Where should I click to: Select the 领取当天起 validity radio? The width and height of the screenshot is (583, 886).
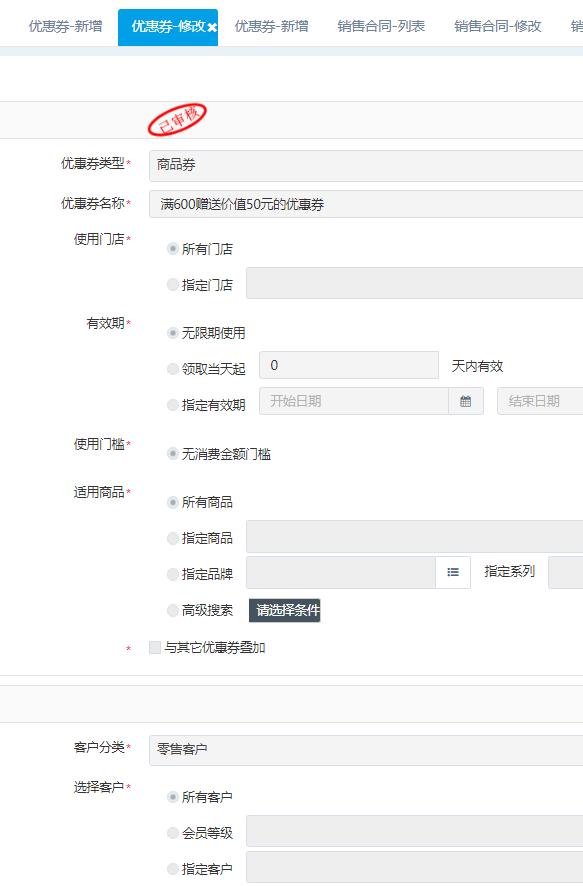[173, 369]
